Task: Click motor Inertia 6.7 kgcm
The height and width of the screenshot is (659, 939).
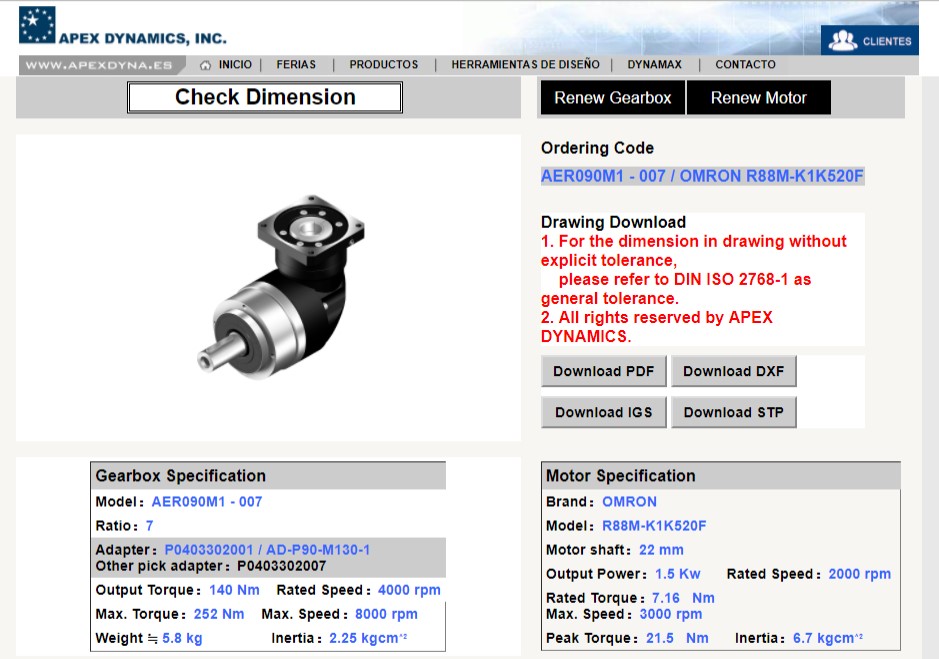Action: click(x=828, y=638)
